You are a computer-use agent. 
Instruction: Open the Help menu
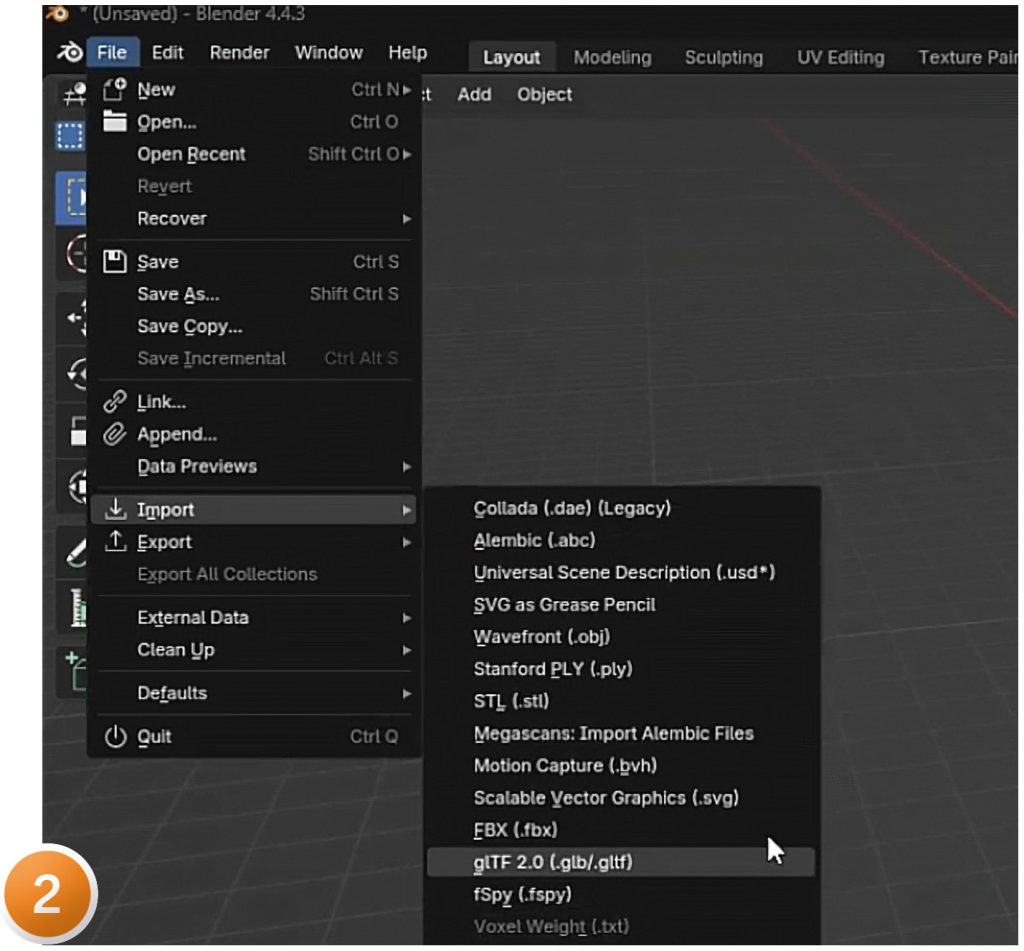(408, 52)
